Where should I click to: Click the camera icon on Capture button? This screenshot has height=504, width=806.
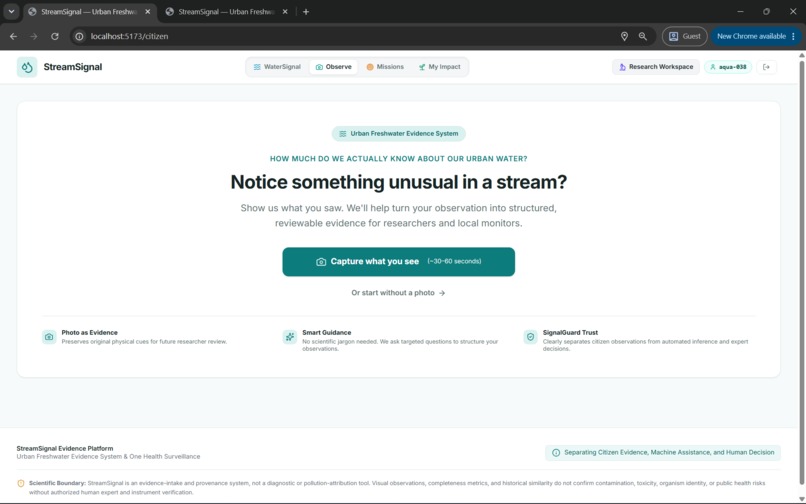(321, 262)
